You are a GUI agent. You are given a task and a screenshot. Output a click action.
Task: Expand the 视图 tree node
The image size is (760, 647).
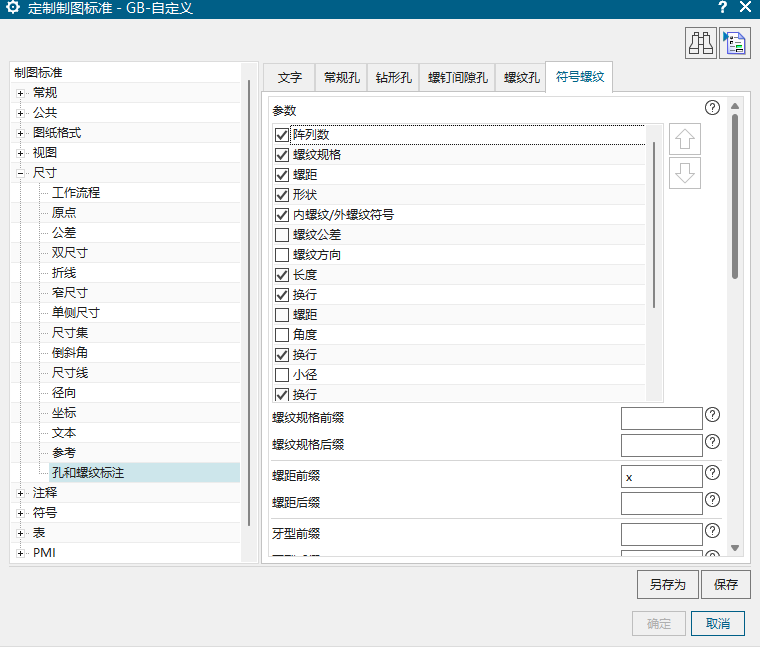[20, 154]
